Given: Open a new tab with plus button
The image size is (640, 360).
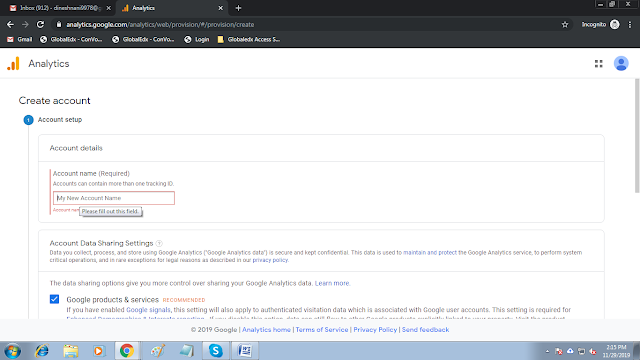Looking at the screenshot, I should point(238,8).
